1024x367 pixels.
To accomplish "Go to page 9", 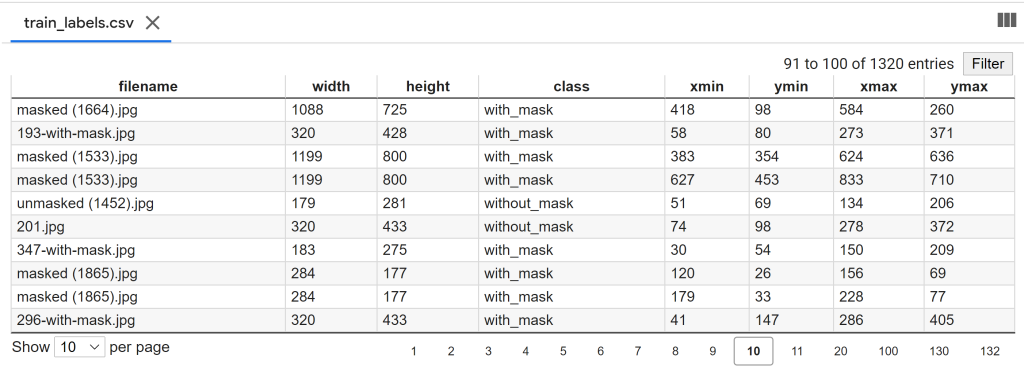I will [x=712, y=351].
